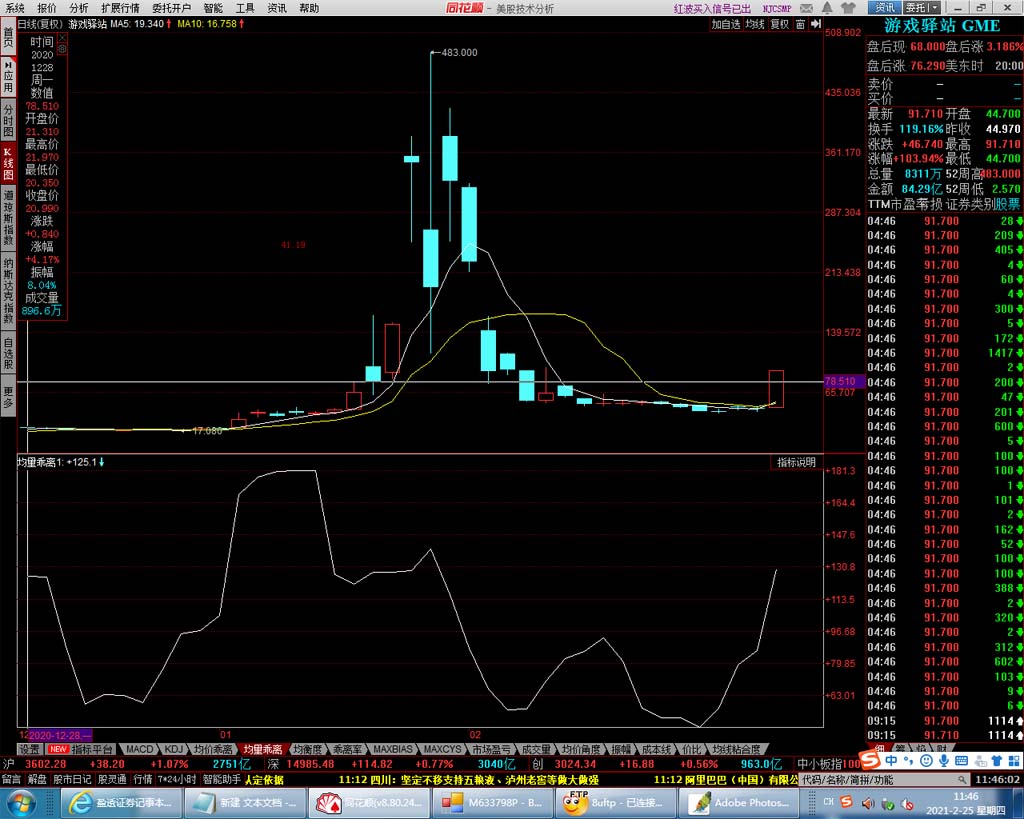Toggle the 均线 moving average button
The image size is (1024, 819).
point(756,24)
